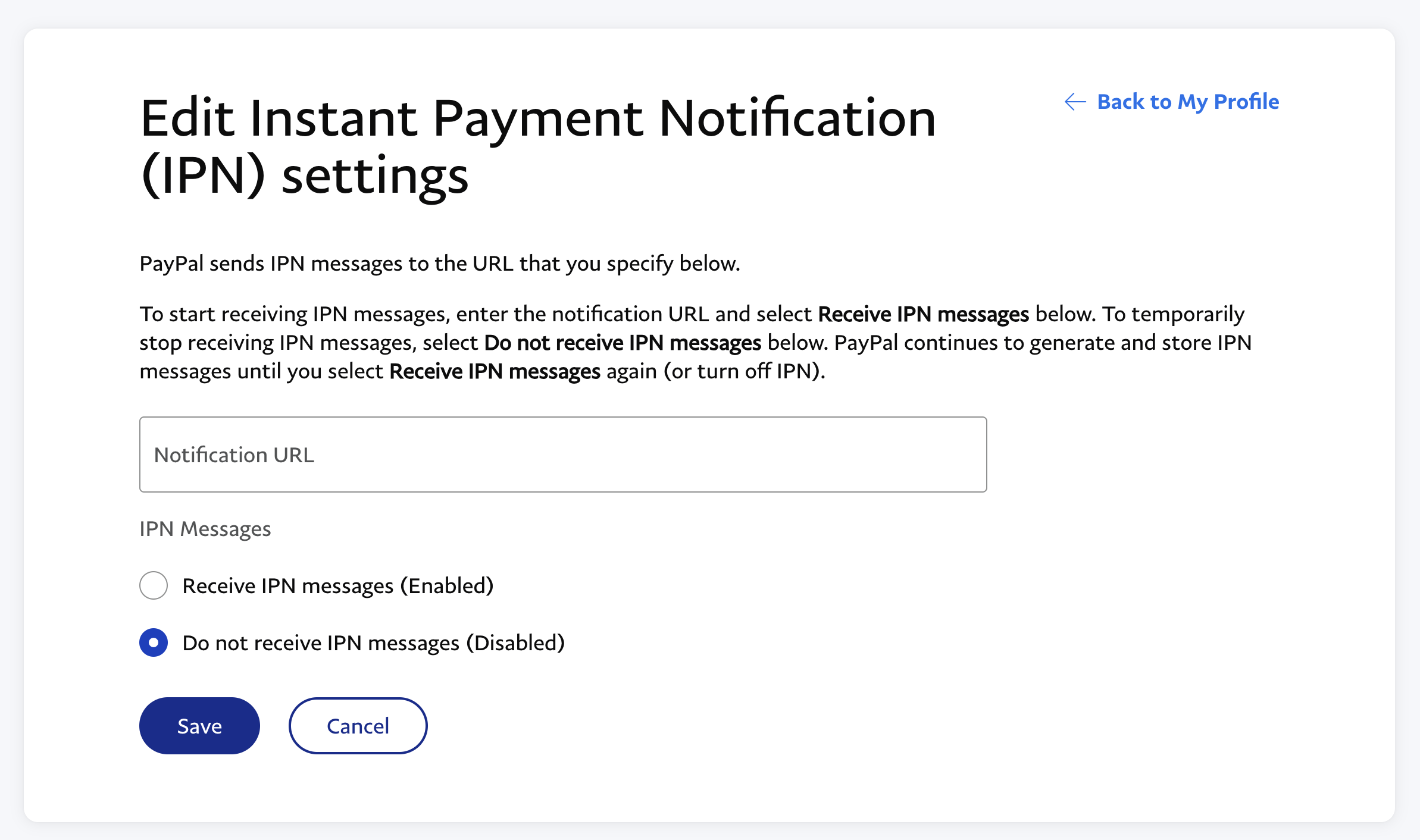This screenshot has width=1420, height=840.
Task: Cancel changes to IPN settings
Action: (357, 725)
